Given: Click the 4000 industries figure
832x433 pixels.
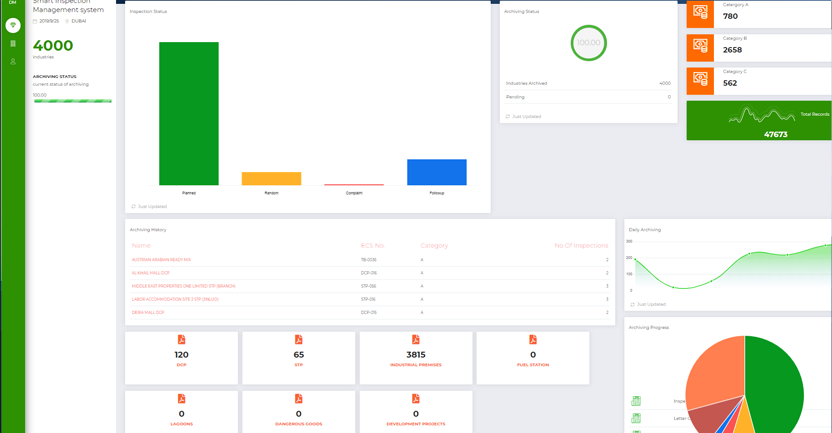Looking at the screenshot, I should [53, 46].
